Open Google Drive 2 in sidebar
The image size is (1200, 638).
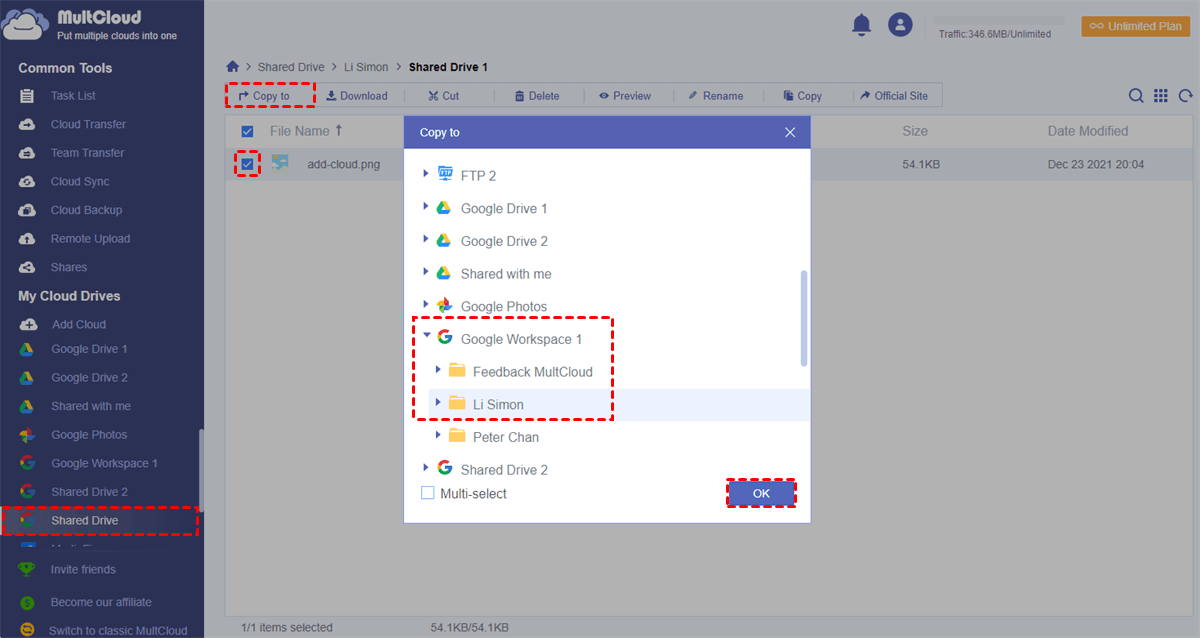89,378
